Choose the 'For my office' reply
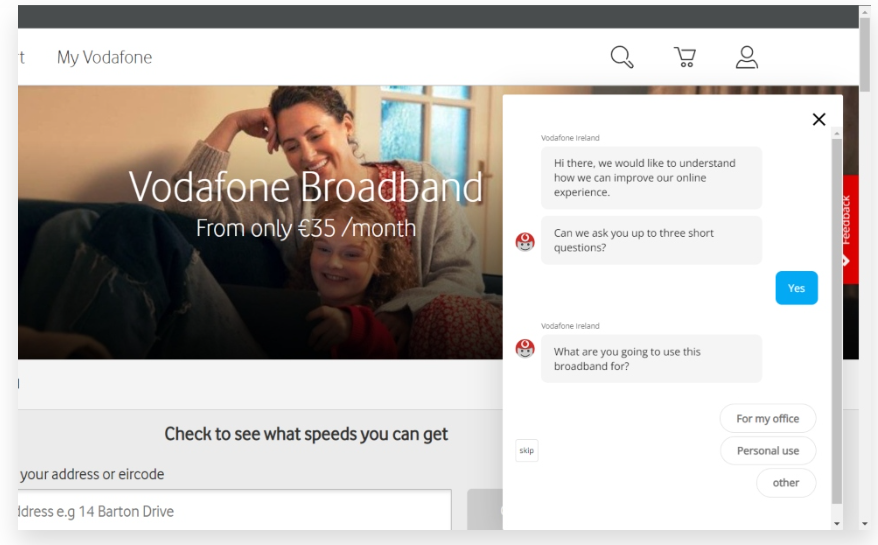This screenshot has height=545, width=878. [767, 418]
